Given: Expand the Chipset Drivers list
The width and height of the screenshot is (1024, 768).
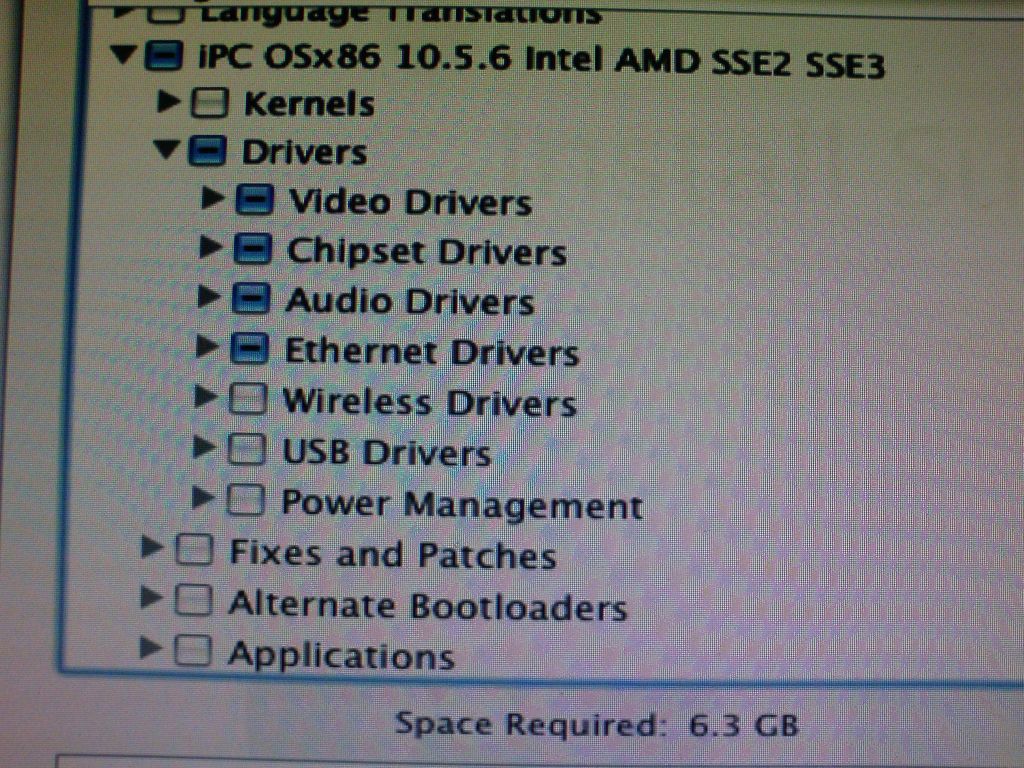Looking at the screenshot, I should (210, 247).
